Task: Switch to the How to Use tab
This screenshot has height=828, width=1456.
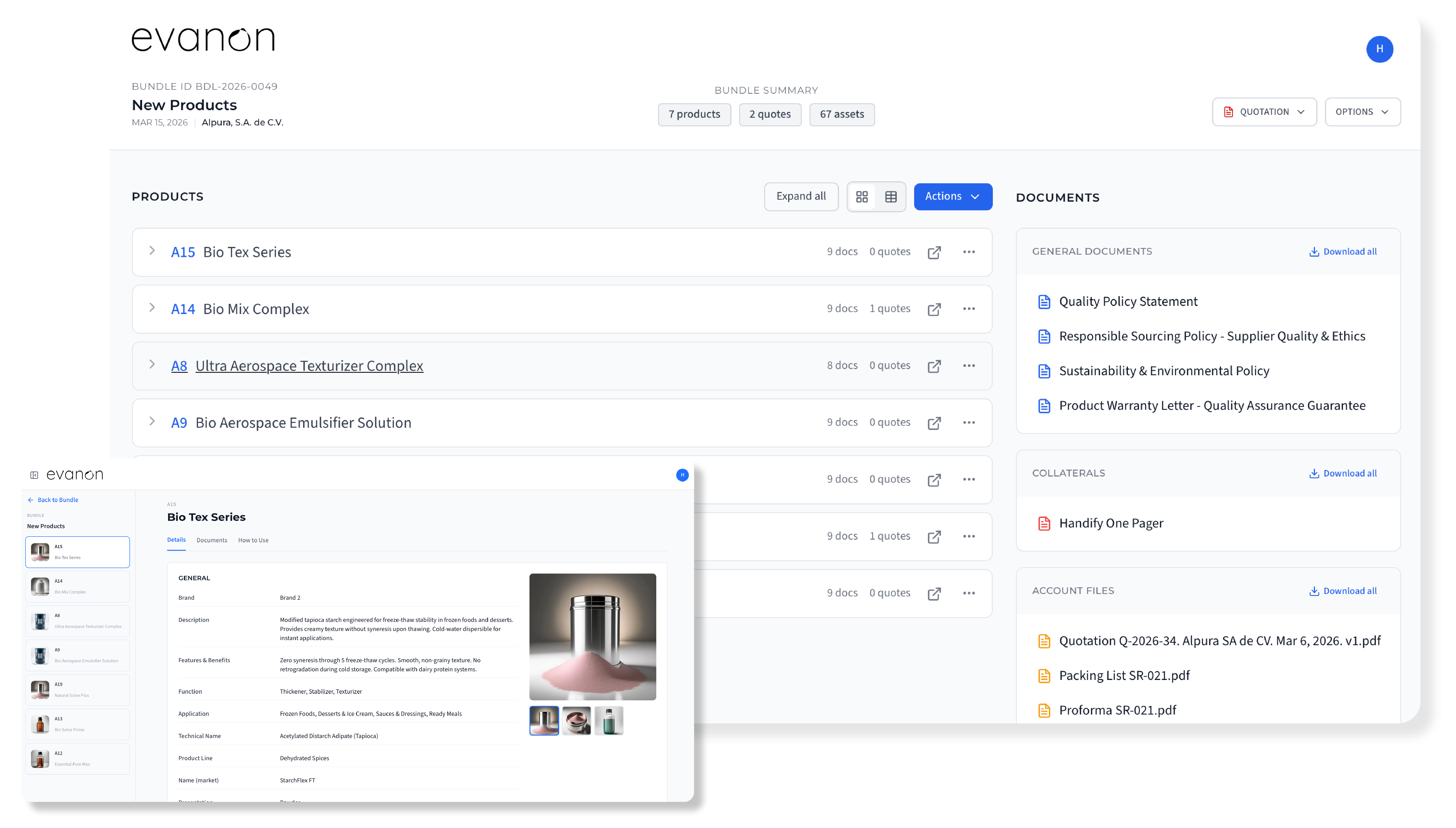Action: (x=253, y=540)
